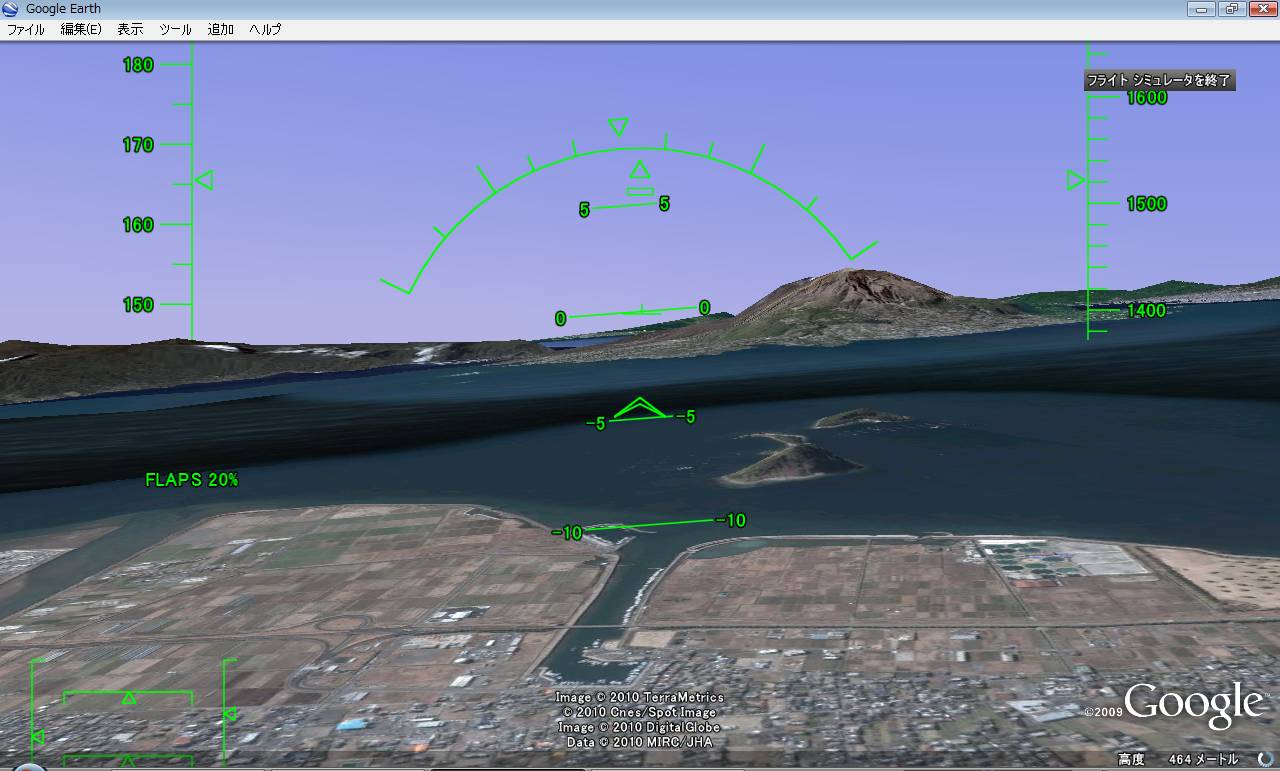
Task: Click the 170 airspeed scale value
Action: [138, 145]
